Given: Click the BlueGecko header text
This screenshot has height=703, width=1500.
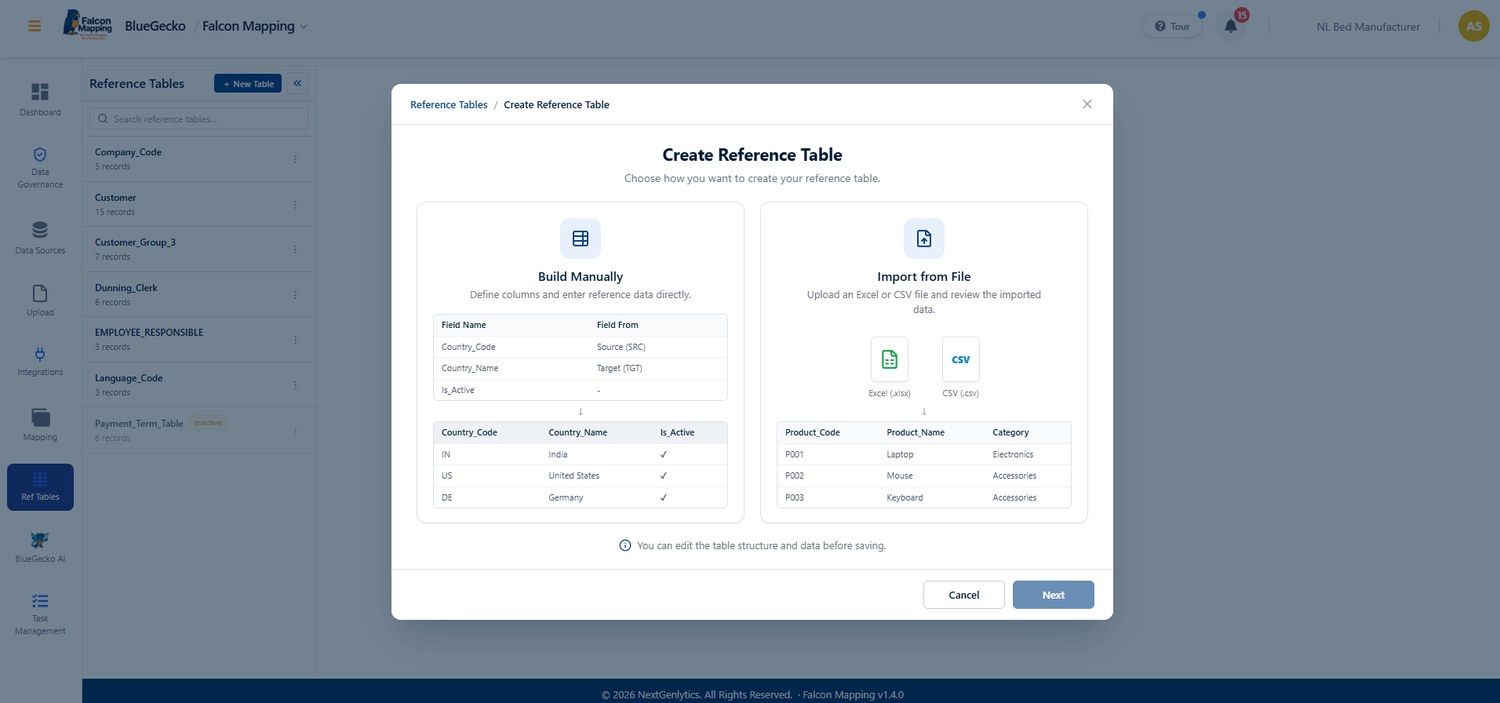Looking at the screenshot, I should 155,26.
